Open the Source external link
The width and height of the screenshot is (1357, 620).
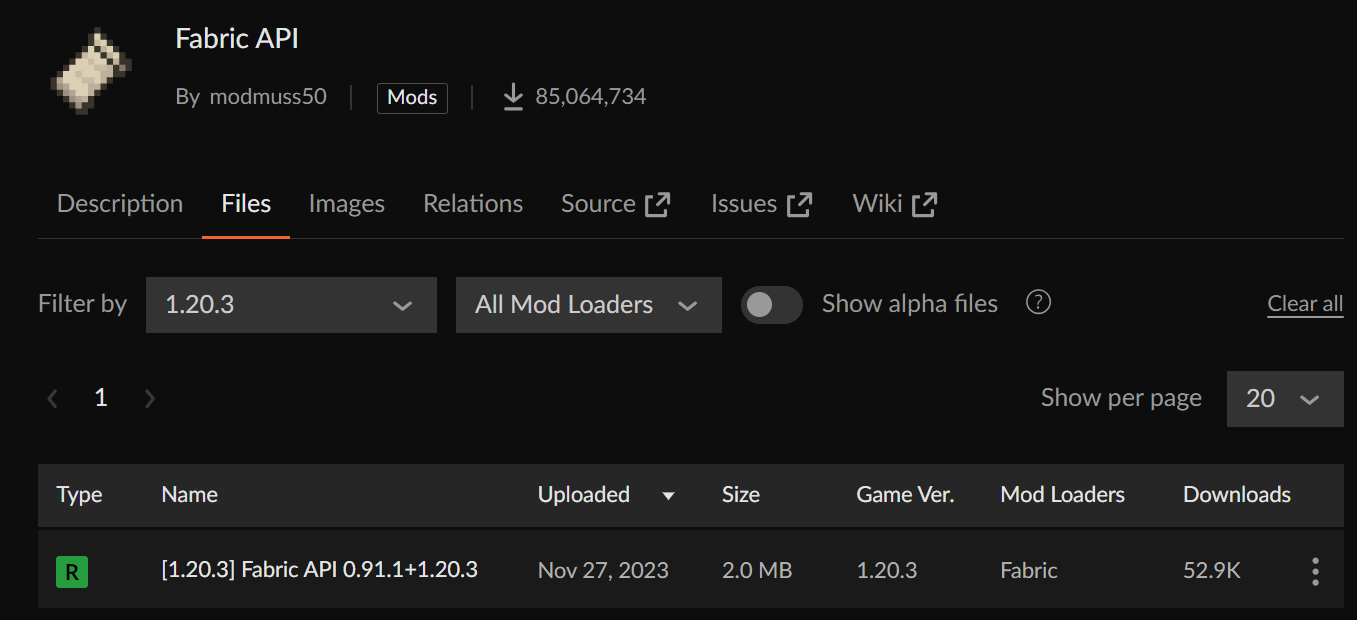[x=615, y=204]
